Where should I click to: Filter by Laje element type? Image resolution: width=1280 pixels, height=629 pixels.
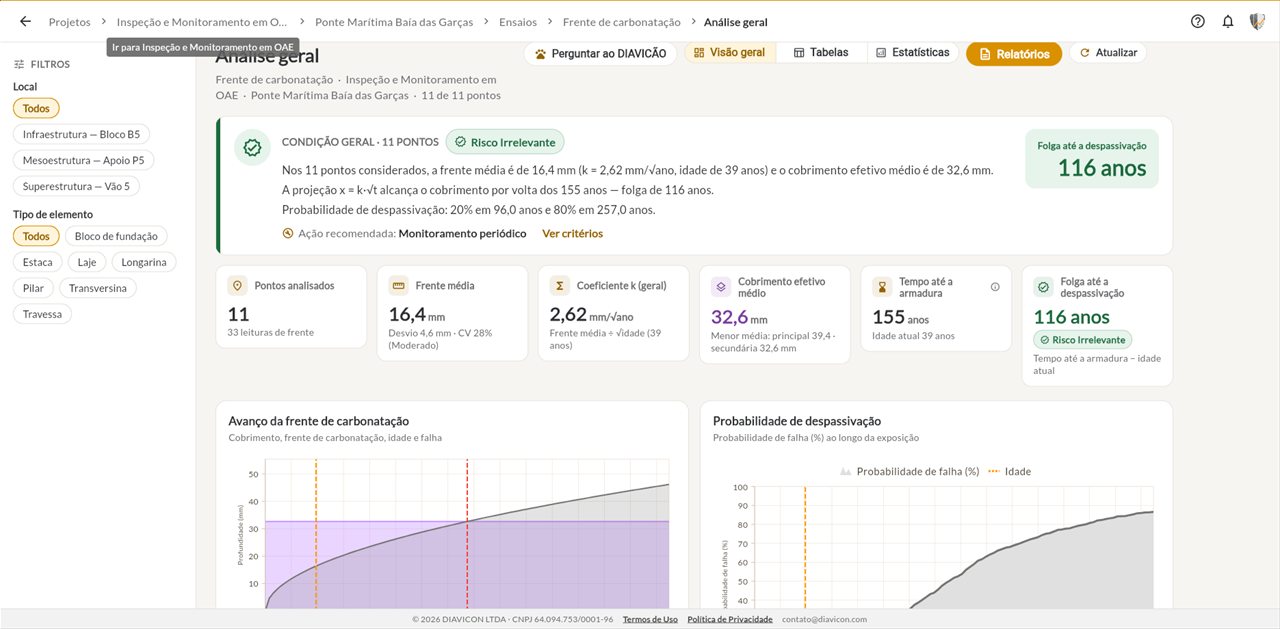pyautogui.click(x=87, y=262)
